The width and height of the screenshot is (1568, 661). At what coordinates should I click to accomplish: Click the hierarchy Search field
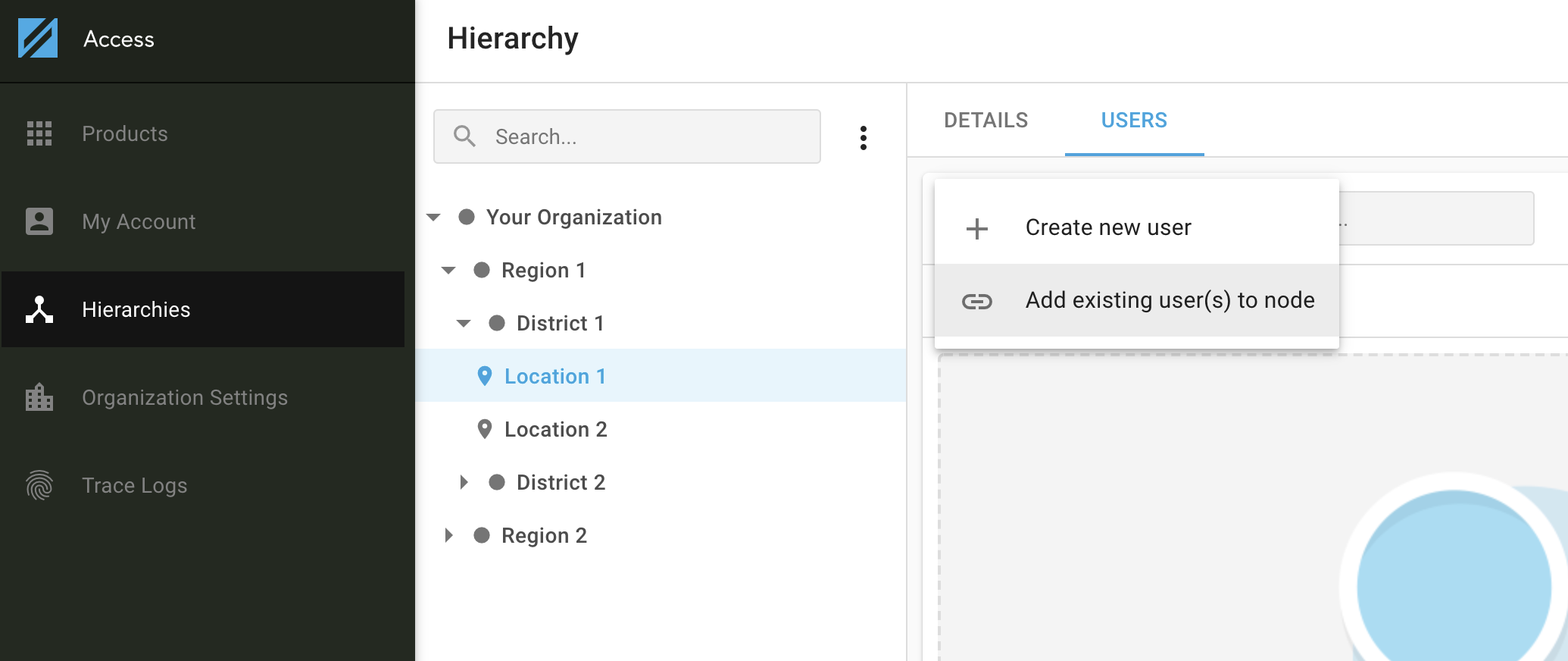[x=627, y=136]
